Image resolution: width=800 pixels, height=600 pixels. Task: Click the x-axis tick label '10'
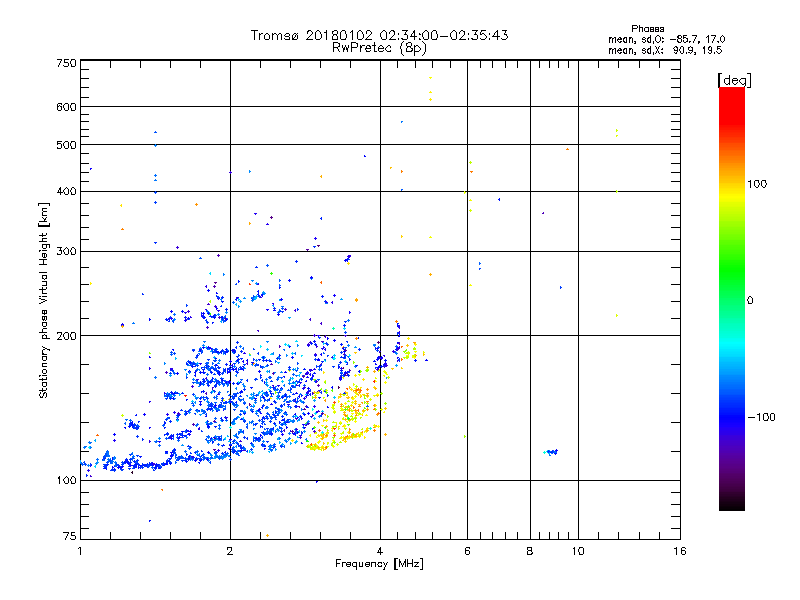pyautogui.click(x=578, y=551)
